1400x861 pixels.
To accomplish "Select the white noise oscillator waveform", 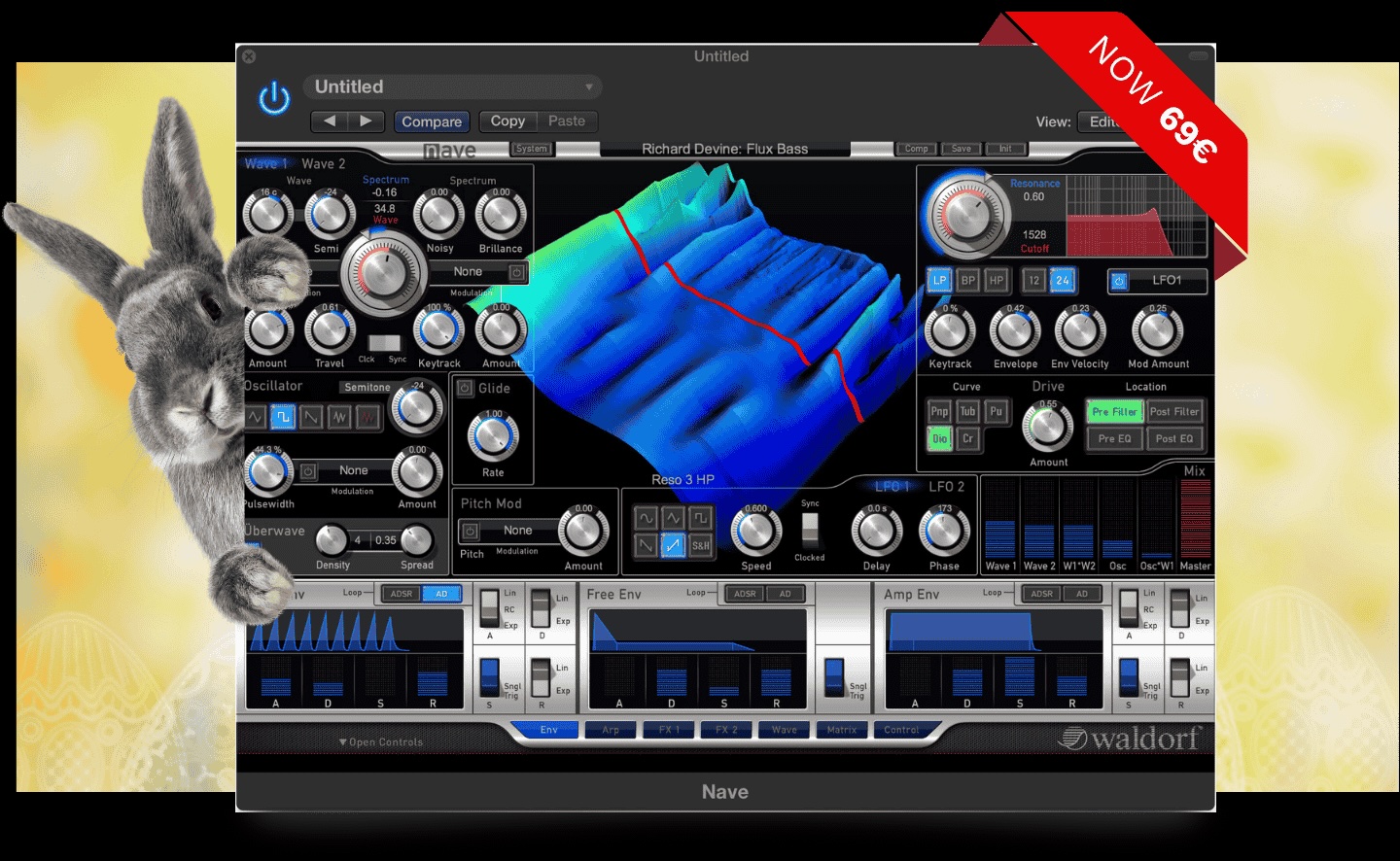I will (339, 417).
